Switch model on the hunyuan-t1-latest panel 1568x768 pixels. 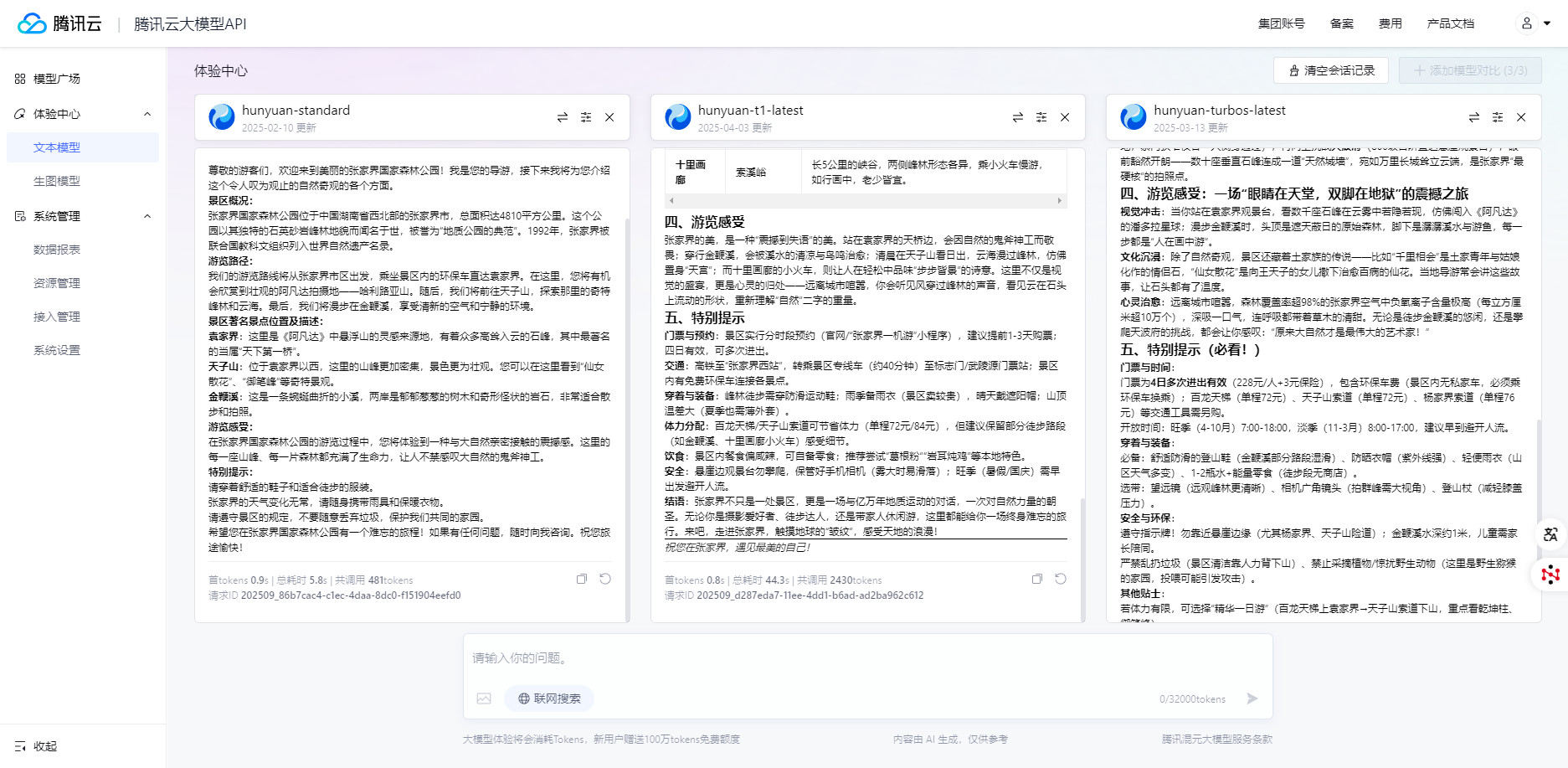[x=1018, y=117]
